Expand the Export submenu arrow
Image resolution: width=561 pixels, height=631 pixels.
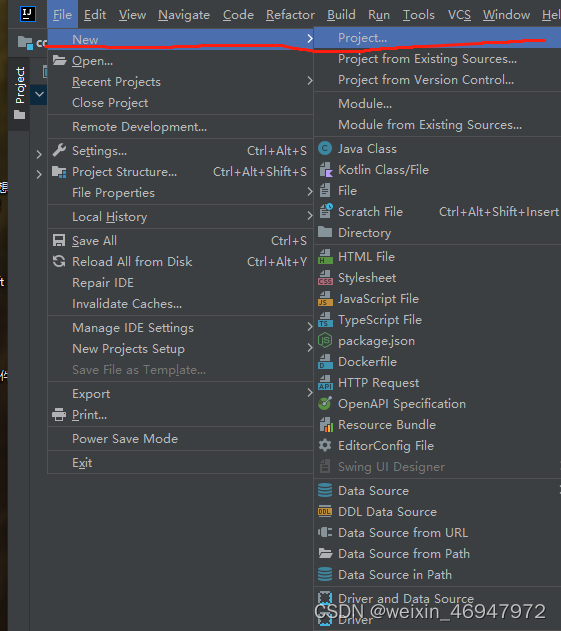click(309, 393)
